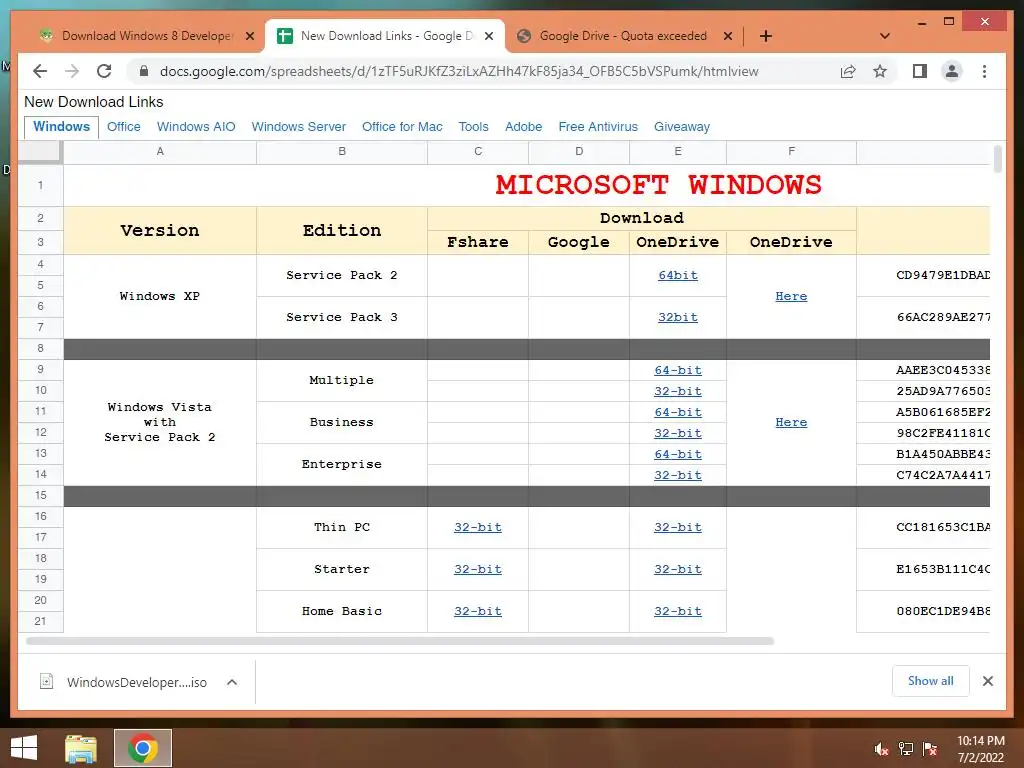
Task: Click the Windows XP OneDrive Here link
Action: 791,296
